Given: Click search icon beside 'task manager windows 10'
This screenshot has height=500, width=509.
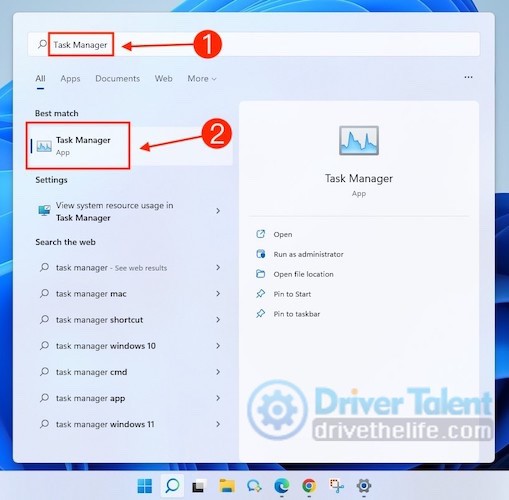Looking at the screenshot, I should click(x=44, y=345).
